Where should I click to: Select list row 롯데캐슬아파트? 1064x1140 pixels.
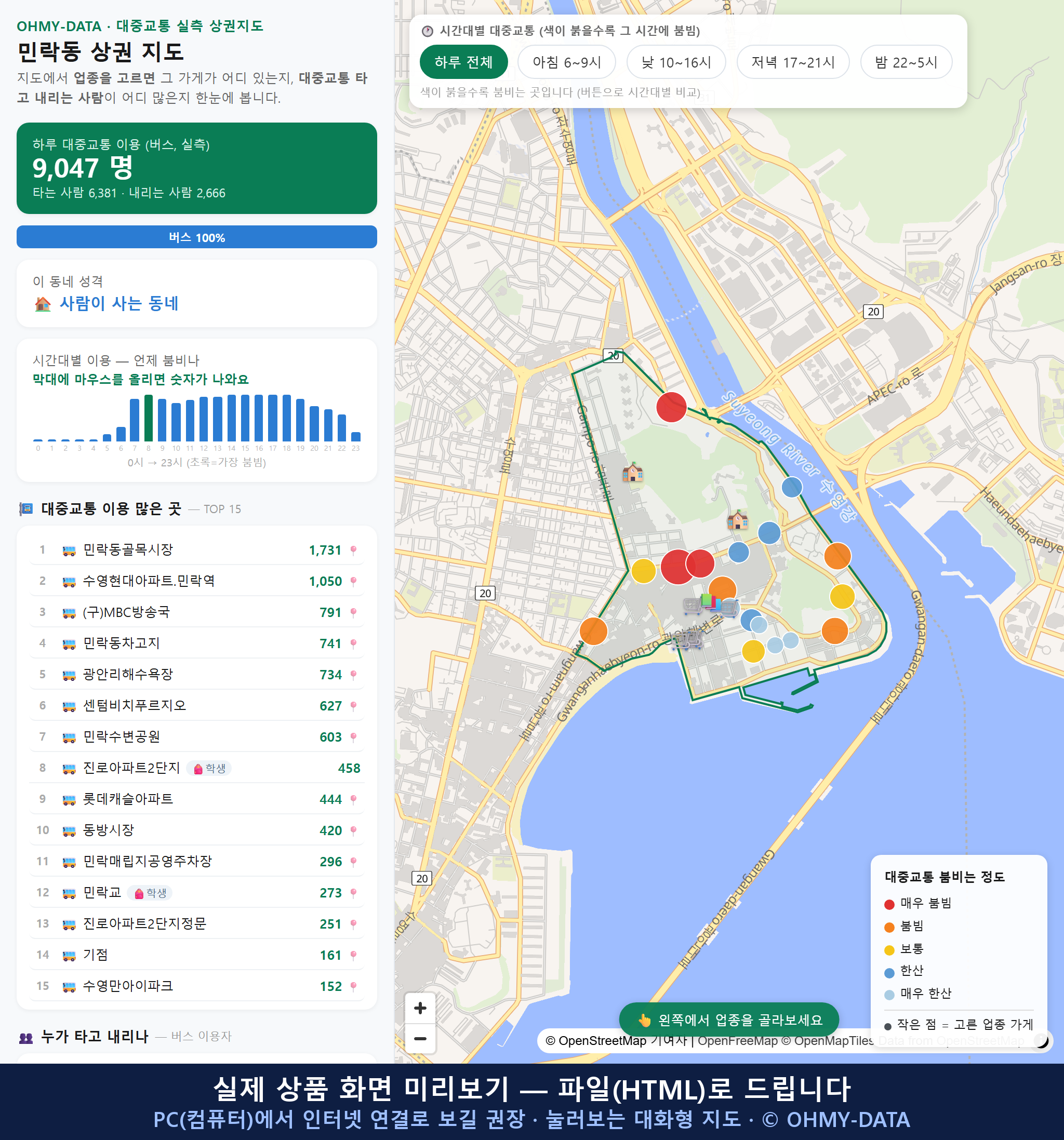pyautogui.click(x=197, y=799)
